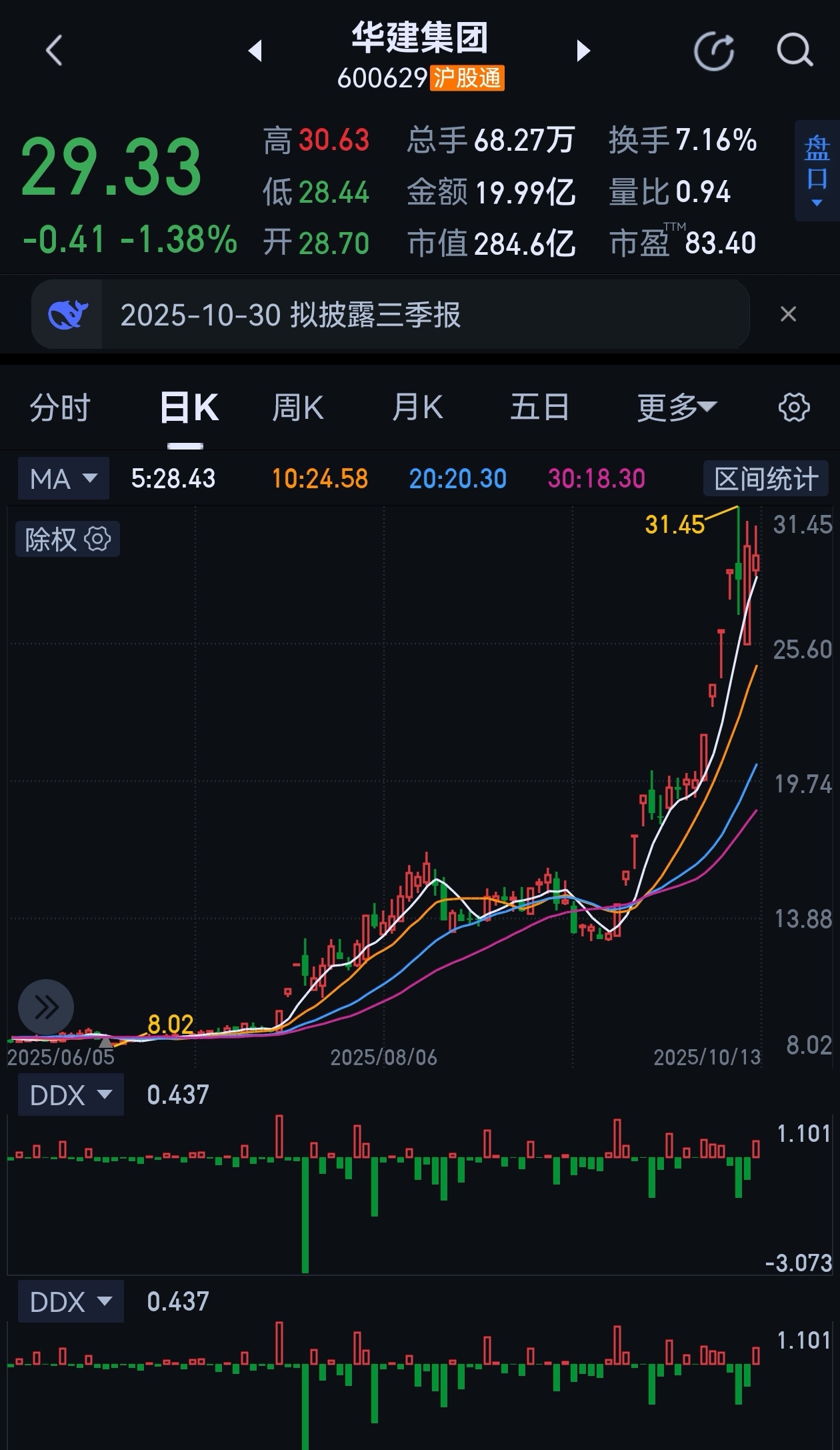Open the first DDX indicator dropdown
The height and width of the screenshot is (1450, 840).
coord(70,1095)
